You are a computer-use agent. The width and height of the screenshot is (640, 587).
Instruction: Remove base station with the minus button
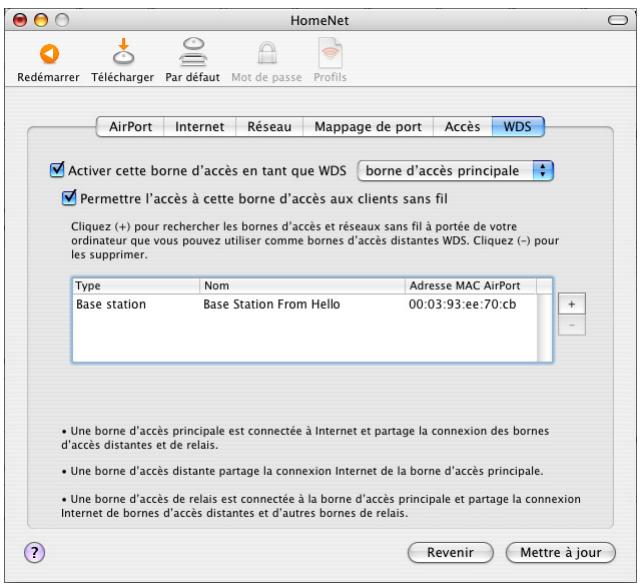pos(571,325)
